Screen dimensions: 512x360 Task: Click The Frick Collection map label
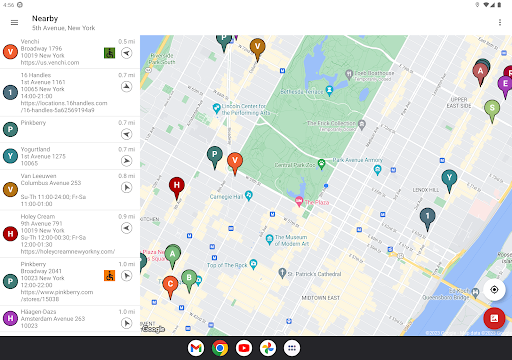point(336,125)
